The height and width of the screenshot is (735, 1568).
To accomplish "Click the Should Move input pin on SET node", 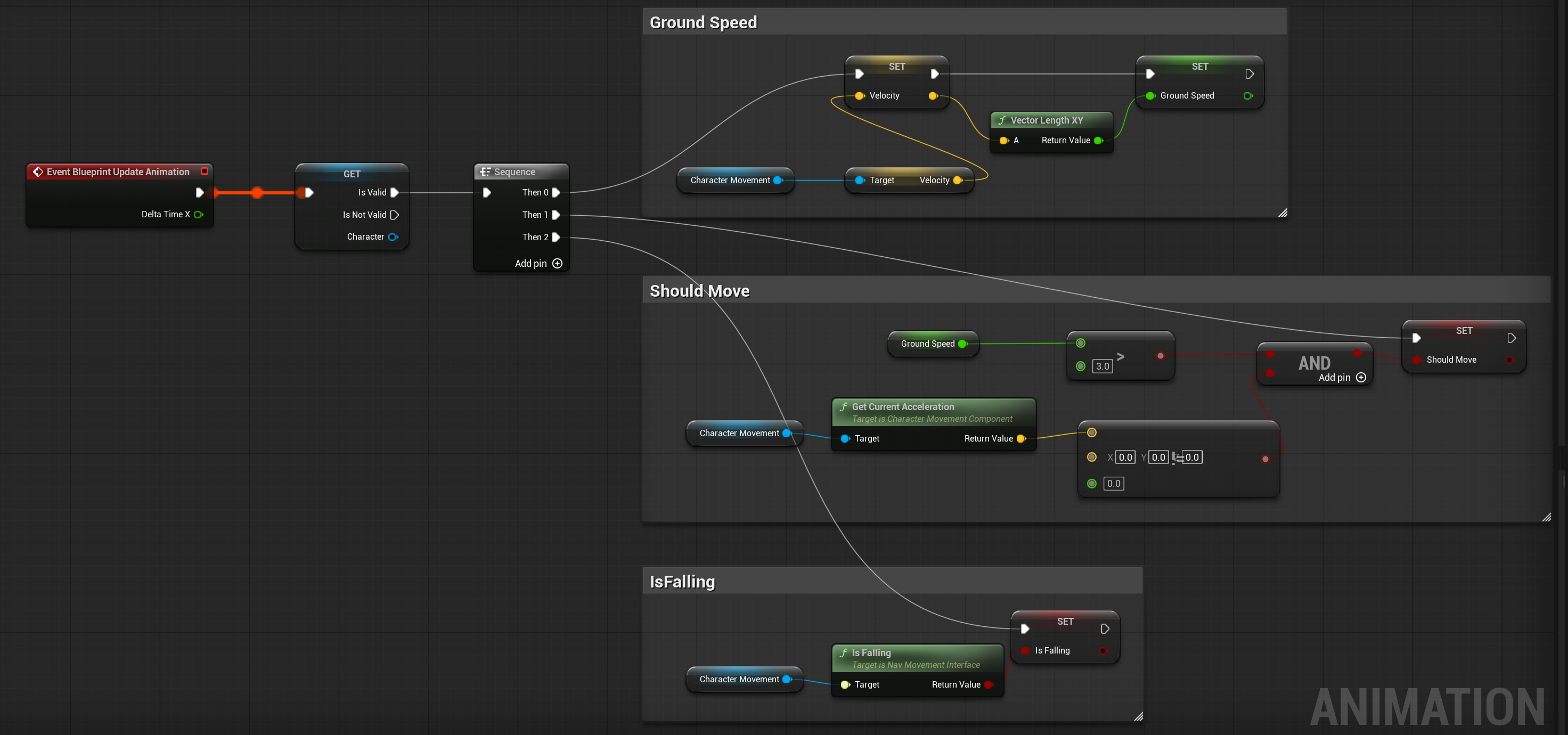I will (x=1416, y=360).
